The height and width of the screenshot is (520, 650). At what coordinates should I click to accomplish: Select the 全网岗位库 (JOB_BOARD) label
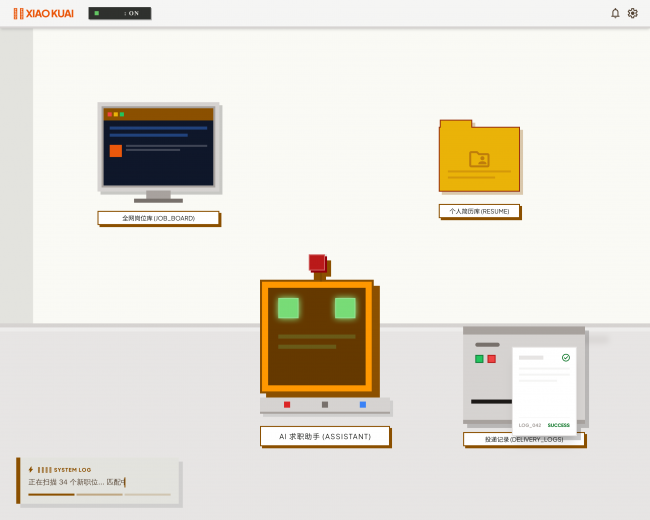[x=158, y=217]
